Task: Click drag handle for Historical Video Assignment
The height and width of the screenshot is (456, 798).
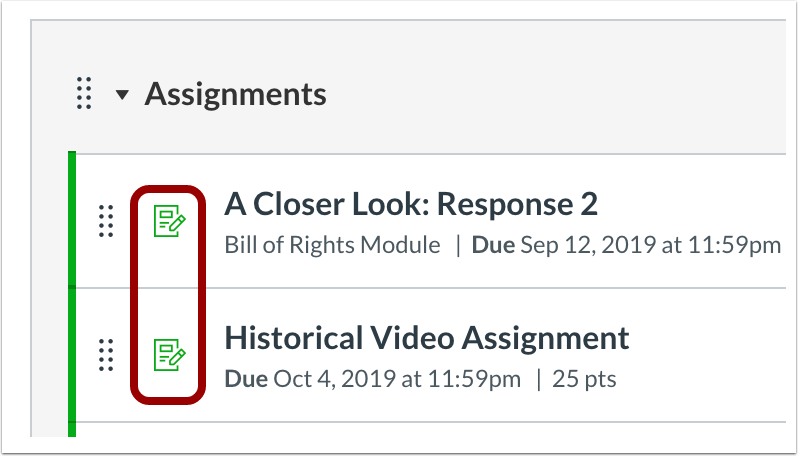Action: [x=106, y=355]
